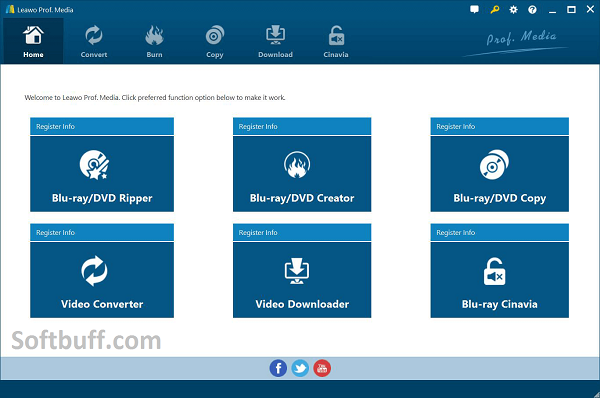Screen dimensions: 600x398
Task: Click the help question mark icon
Action: coord(532,10)
